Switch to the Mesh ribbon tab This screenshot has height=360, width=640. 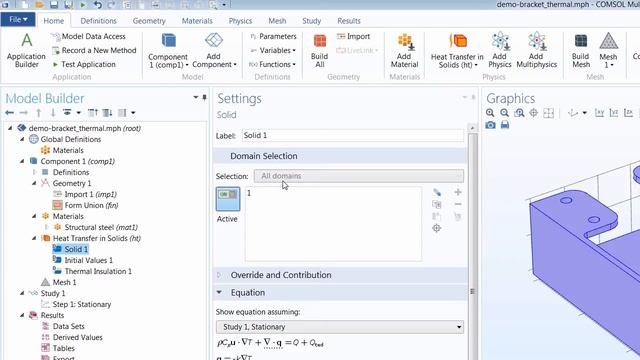277,21
